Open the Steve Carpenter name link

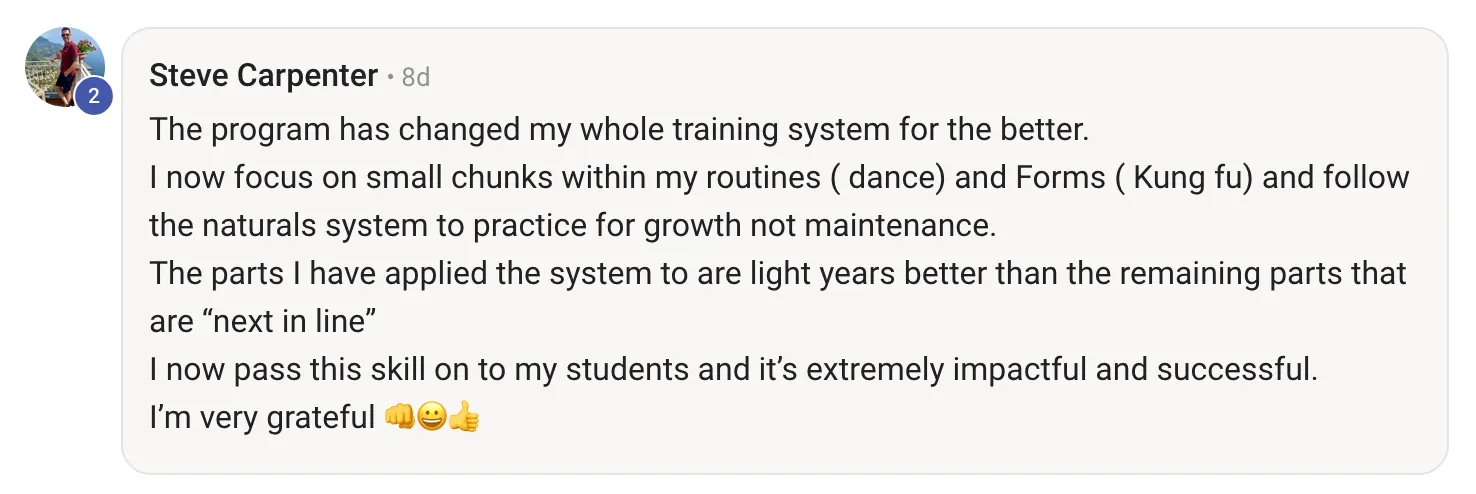264,76
